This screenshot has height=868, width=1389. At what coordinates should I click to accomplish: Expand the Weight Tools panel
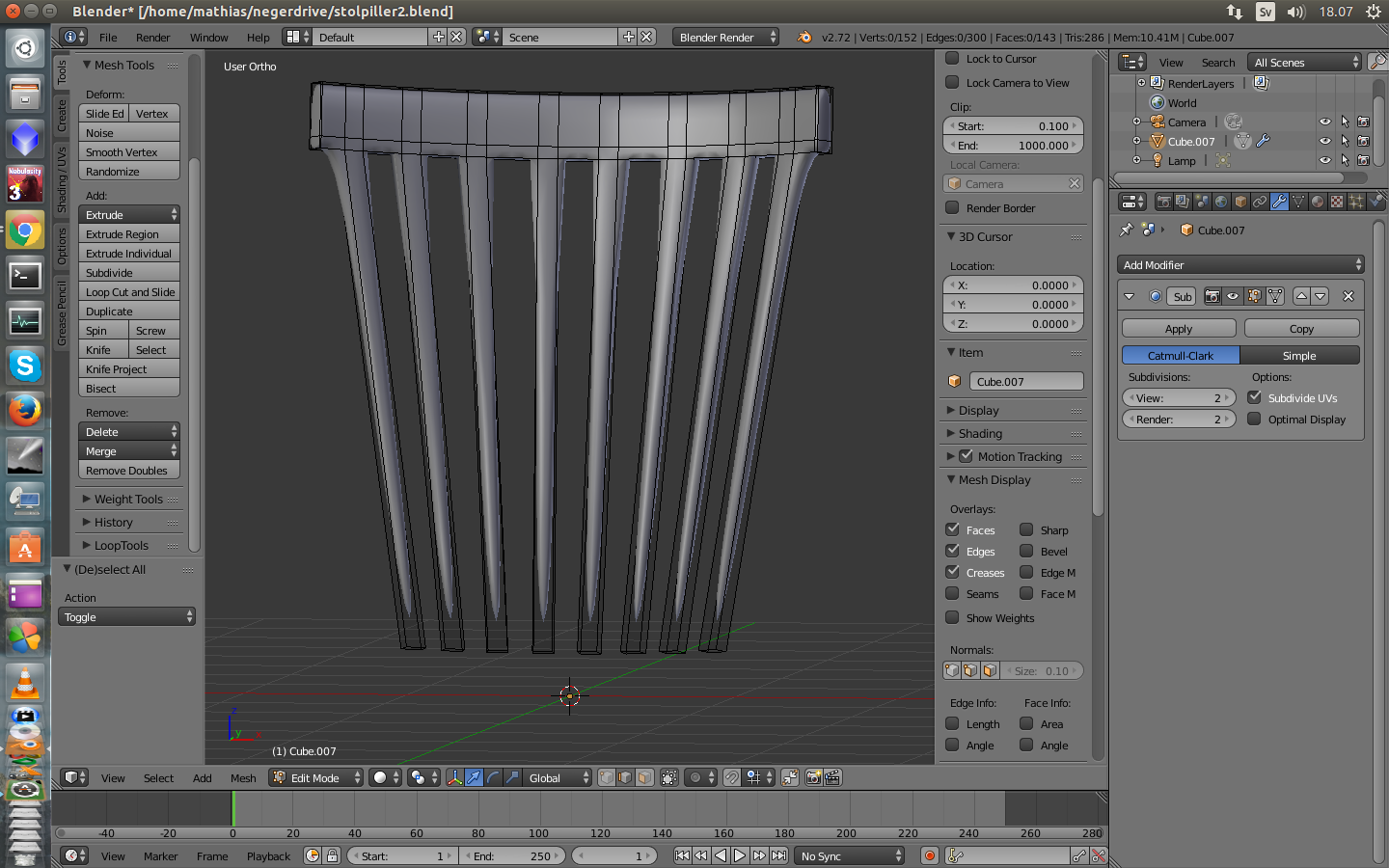128,499
